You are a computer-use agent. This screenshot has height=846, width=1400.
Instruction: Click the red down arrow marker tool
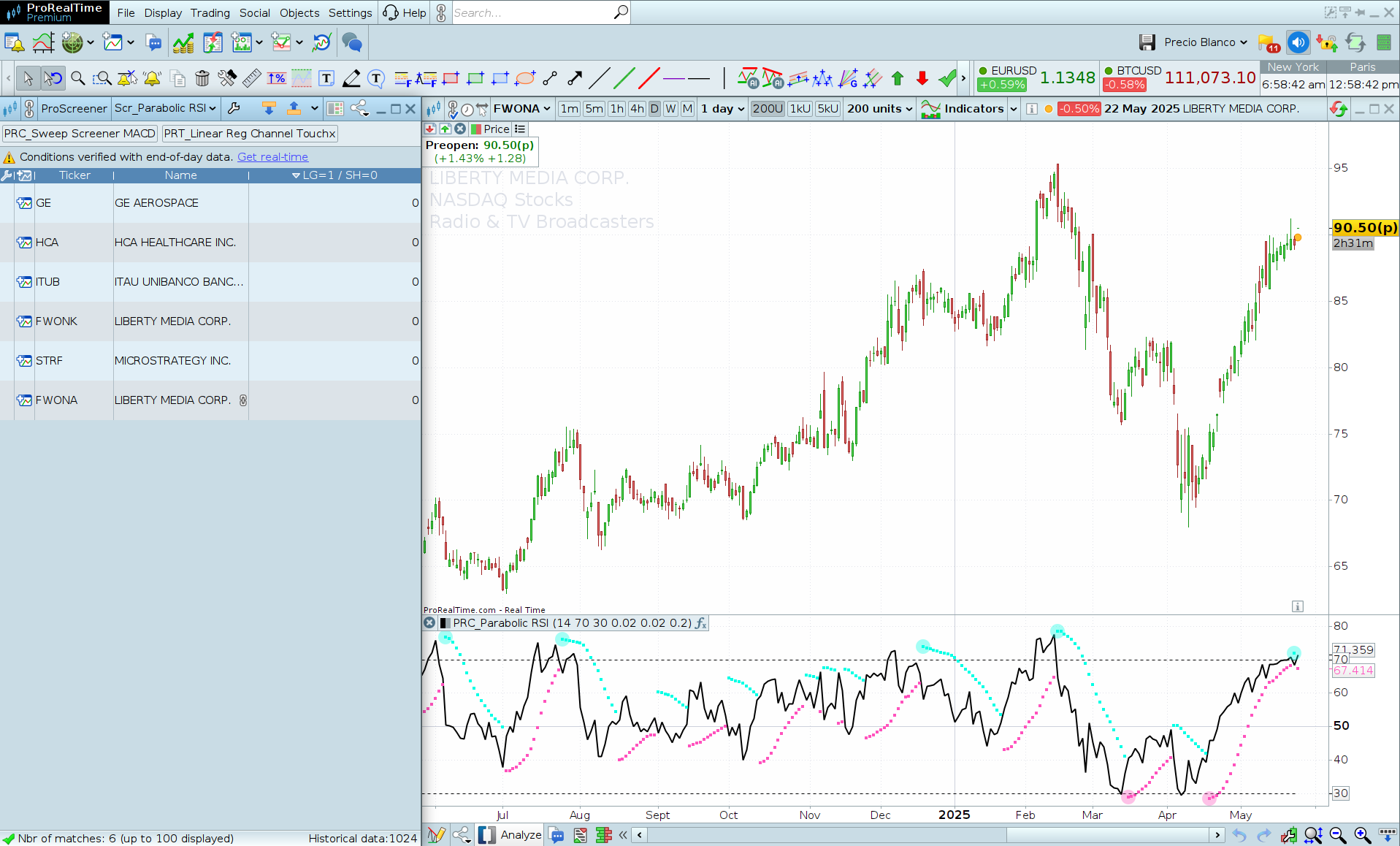tap(922, 78)
